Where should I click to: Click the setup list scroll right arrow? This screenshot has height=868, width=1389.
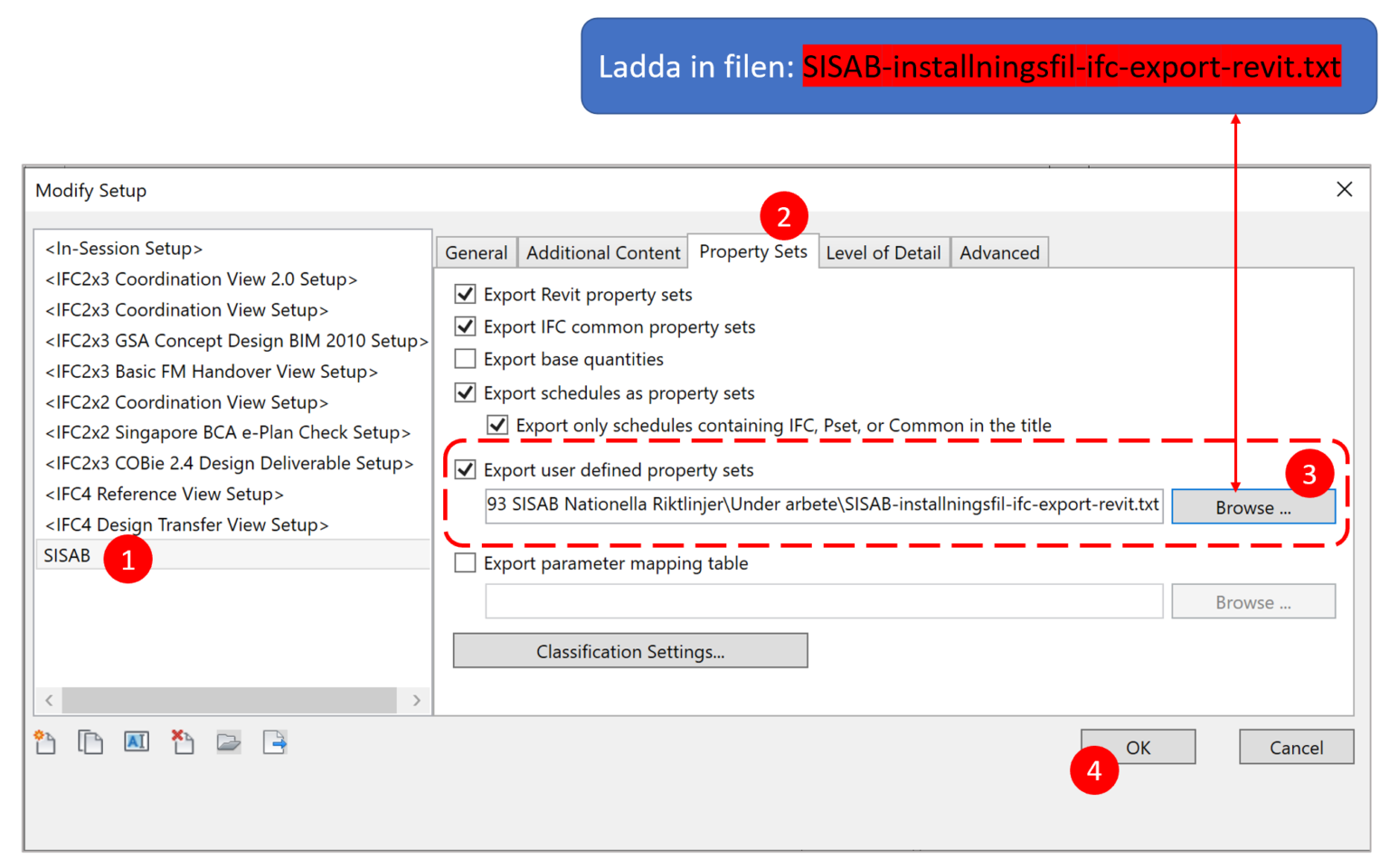[x=416, y=700]
